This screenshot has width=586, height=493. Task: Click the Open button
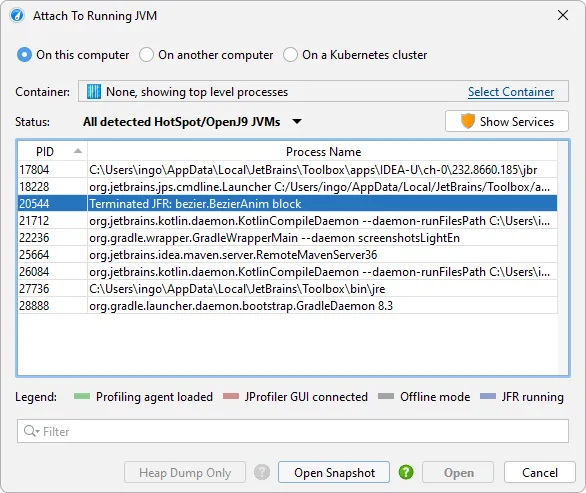pos(458,472)
